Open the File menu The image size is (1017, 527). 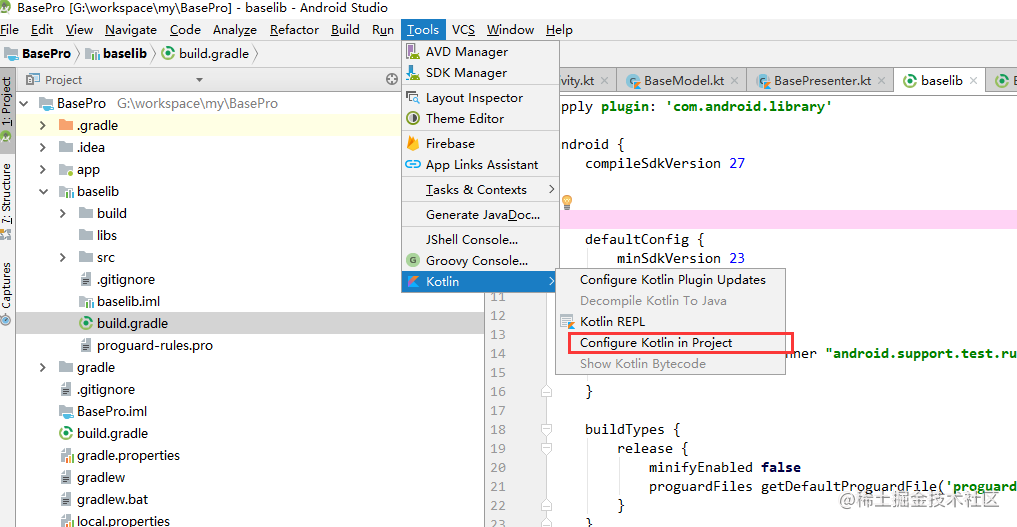point(10,30)
